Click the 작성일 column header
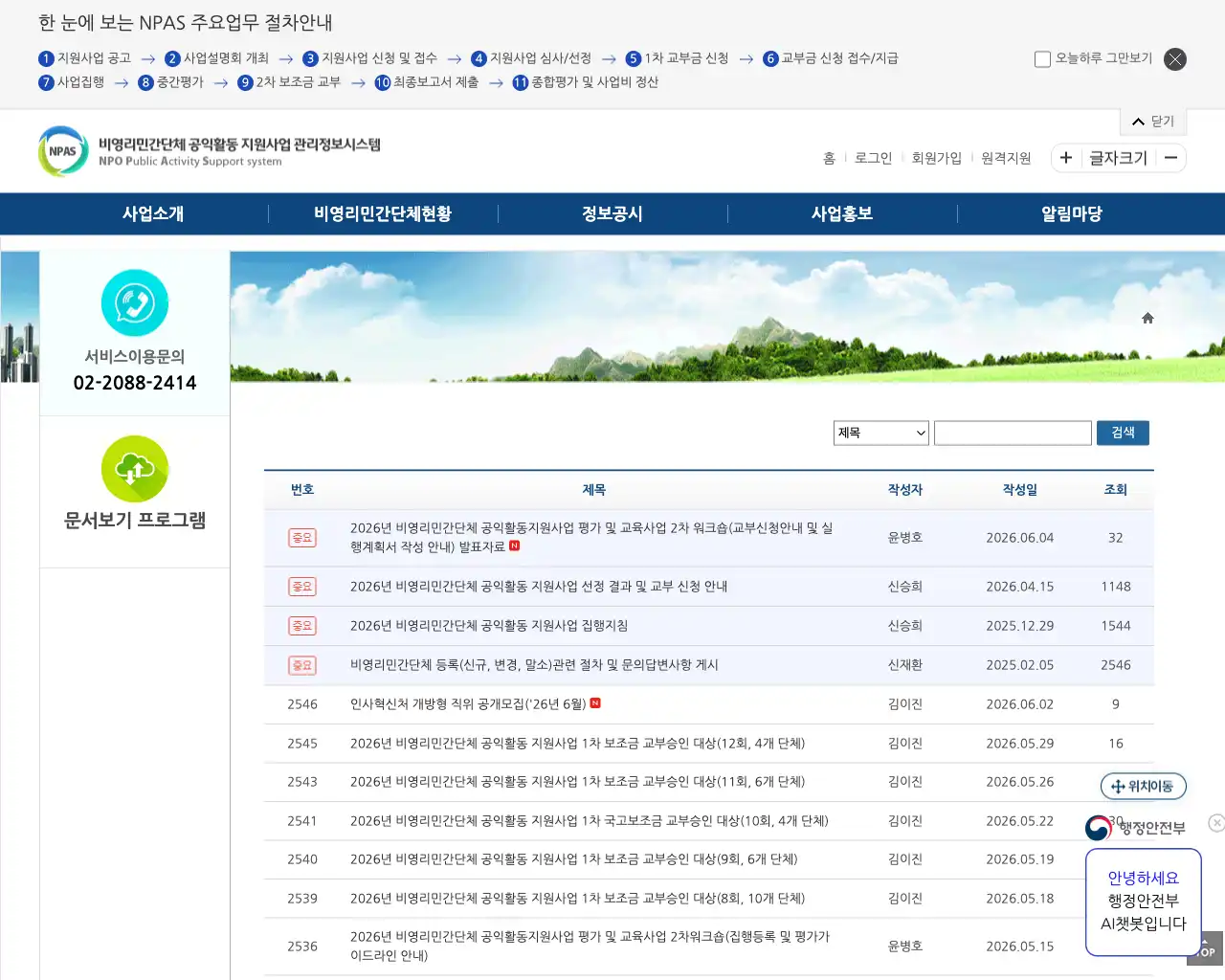The width and height of the screenshot is (1225, 980). point(1020,490)
